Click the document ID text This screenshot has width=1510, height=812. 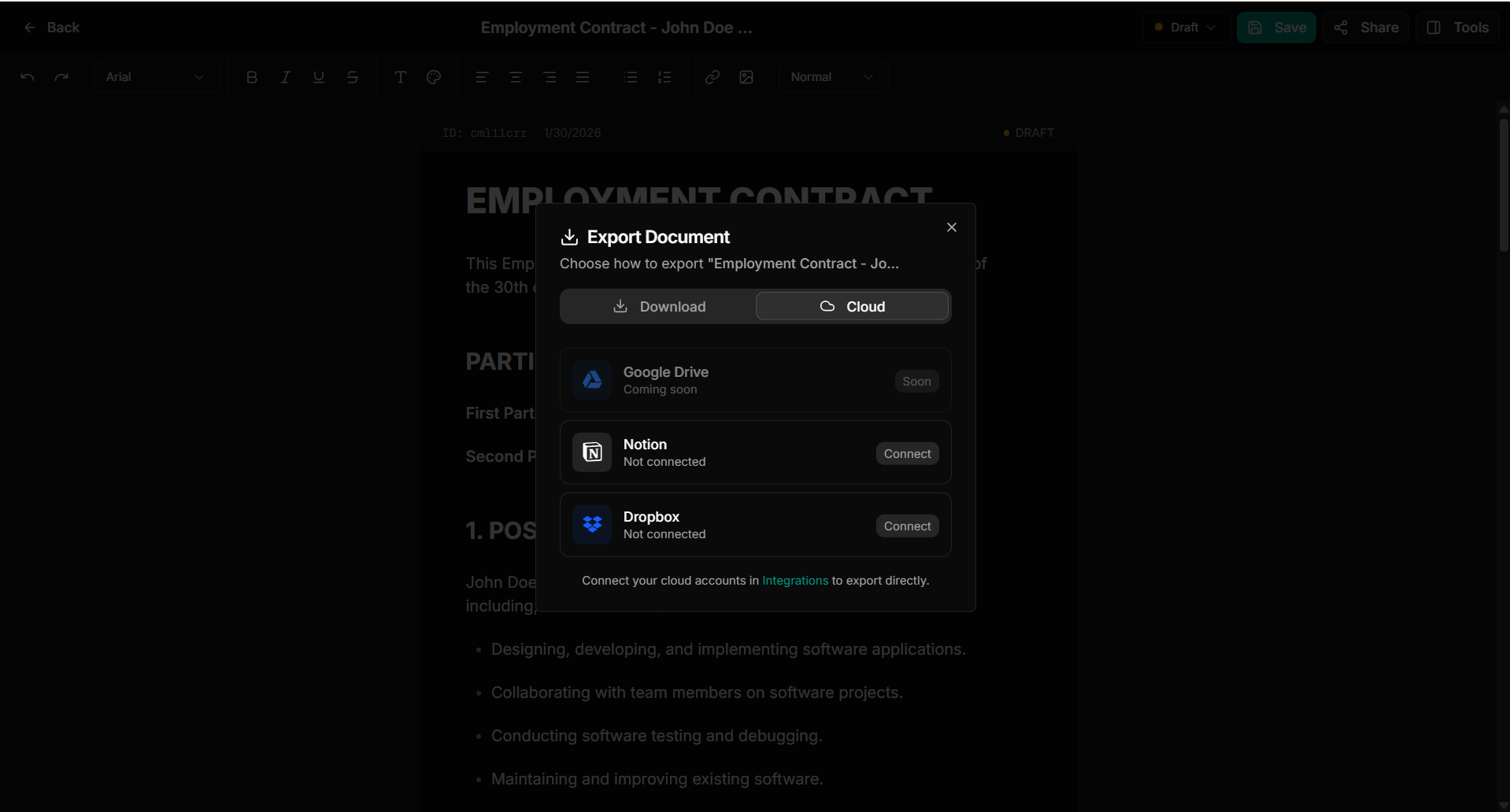[484, 133]
